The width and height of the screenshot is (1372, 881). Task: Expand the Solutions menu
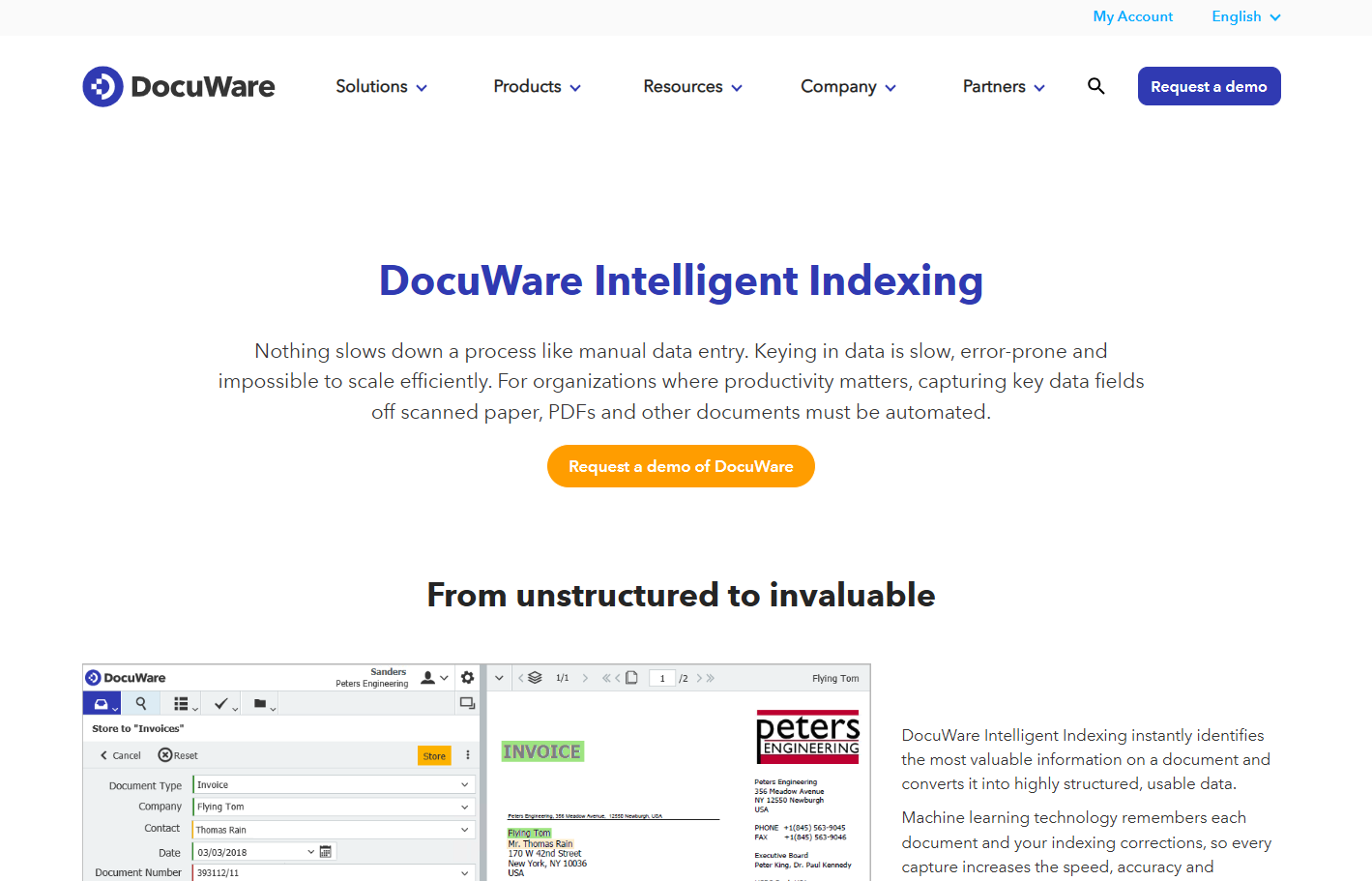pos(381,86)
